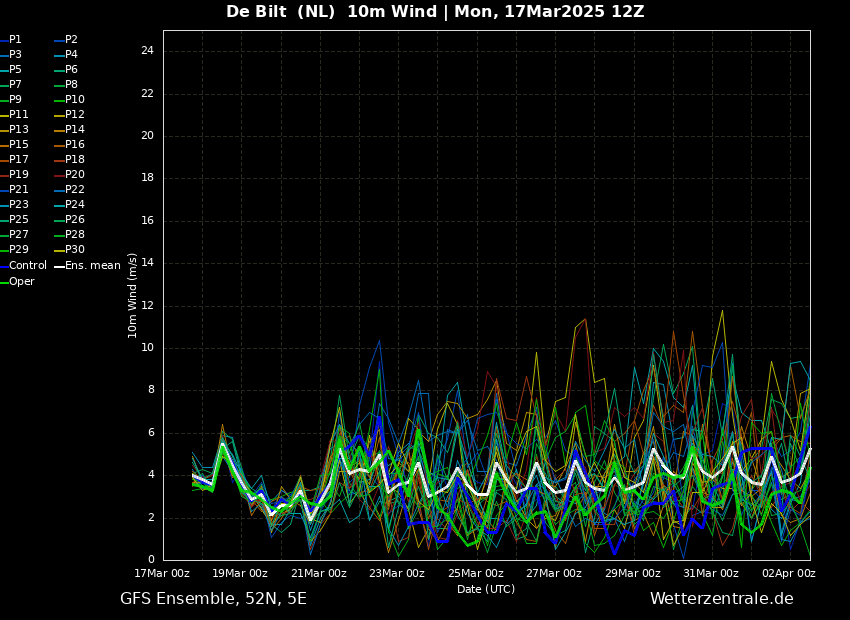Click the GFS Ensemble, 52N, 5E caption
Screen dimensions: 850x620
click(213, 599)
